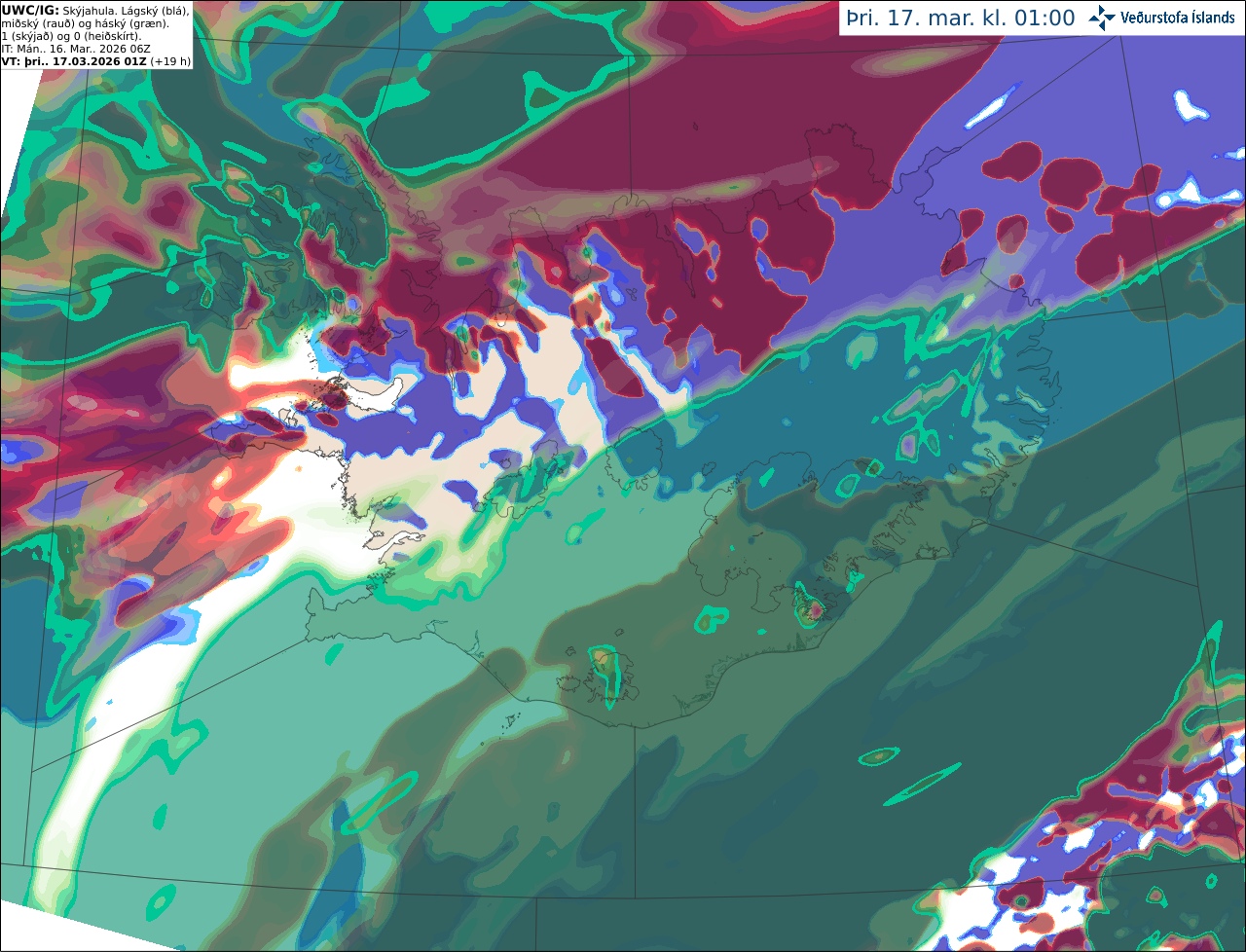Click the legend line '1 (skýjað) og 0 (heiðskírt).'
The image size is (1246, 952).
pyautogui.click(x=71, y=36)
